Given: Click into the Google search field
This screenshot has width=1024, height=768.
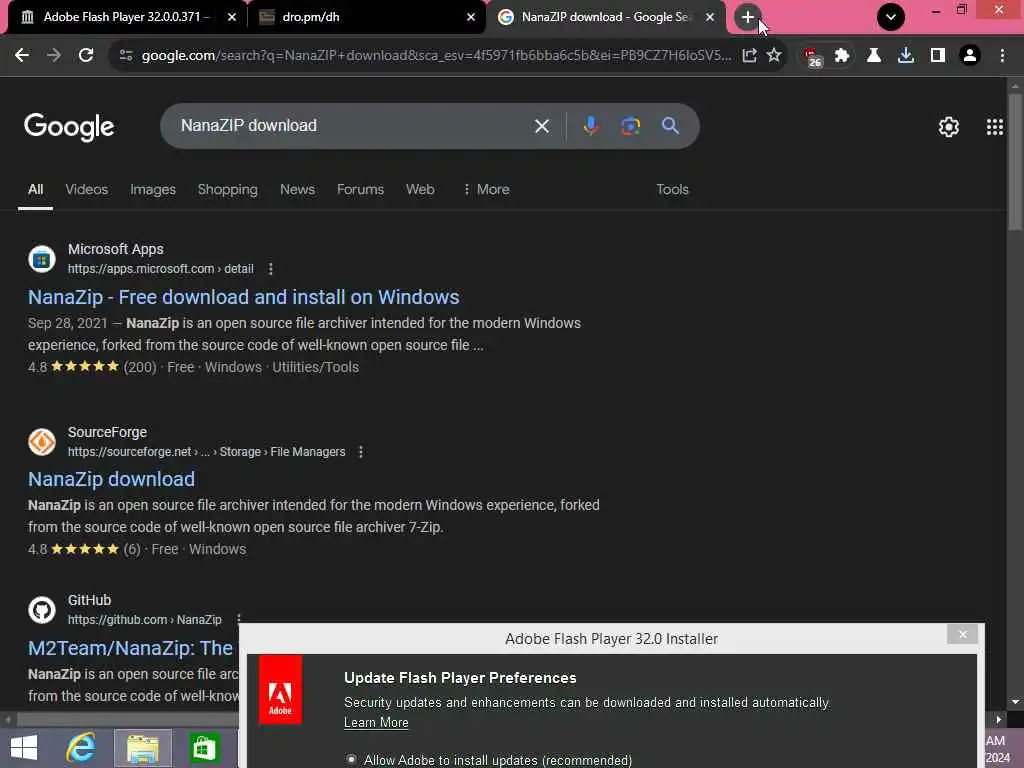Looking at the screenshot, I should (x=353, y=125).
